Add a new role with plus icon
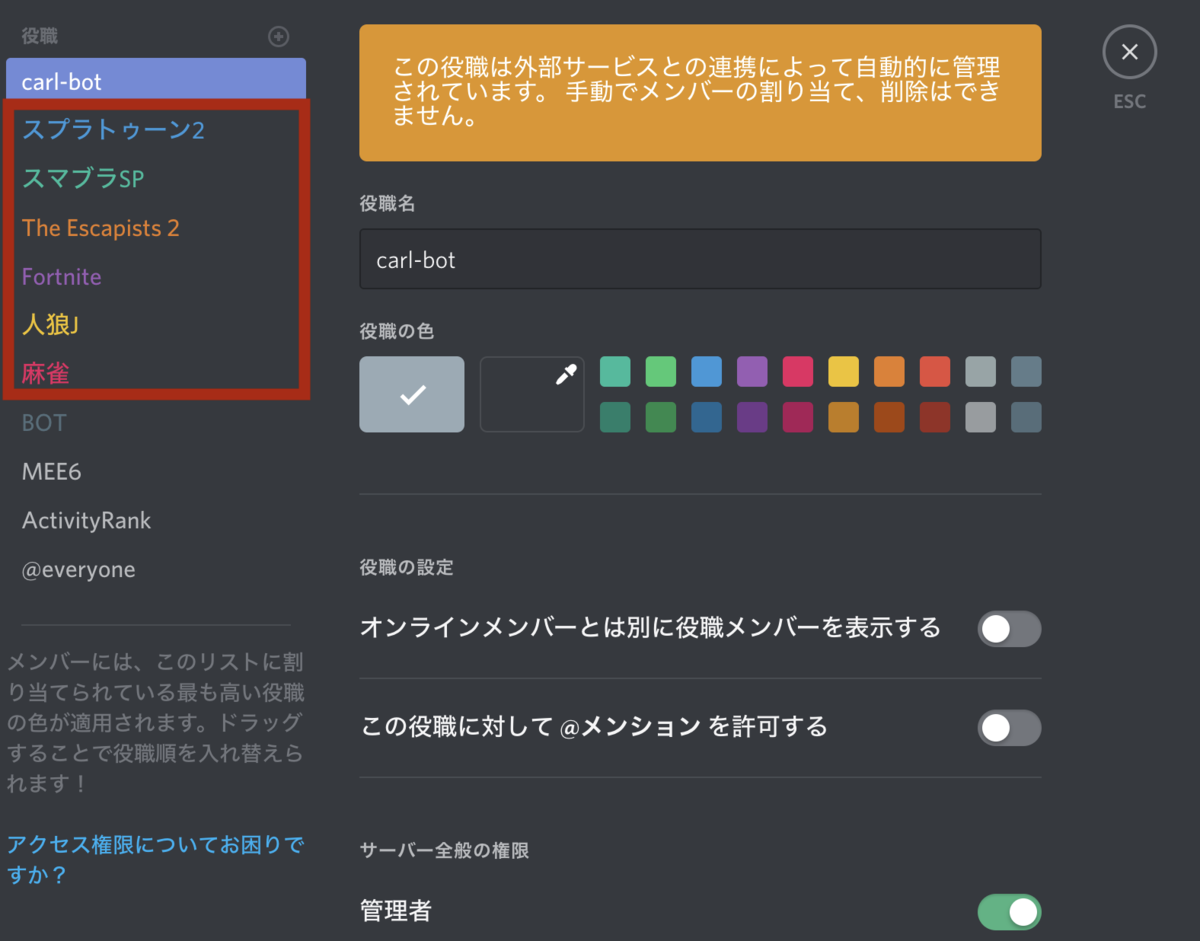 (x=279, y=37)
